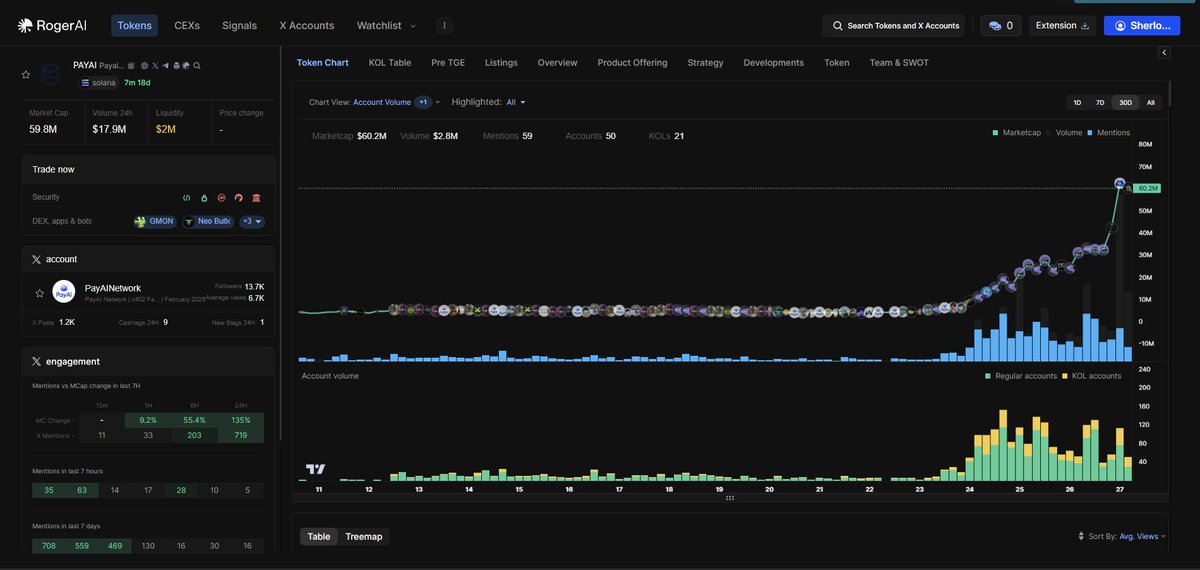Screen dimensions: 1200x570
Task: Click the TradingView logo on the chart
Action: [316, 469]
